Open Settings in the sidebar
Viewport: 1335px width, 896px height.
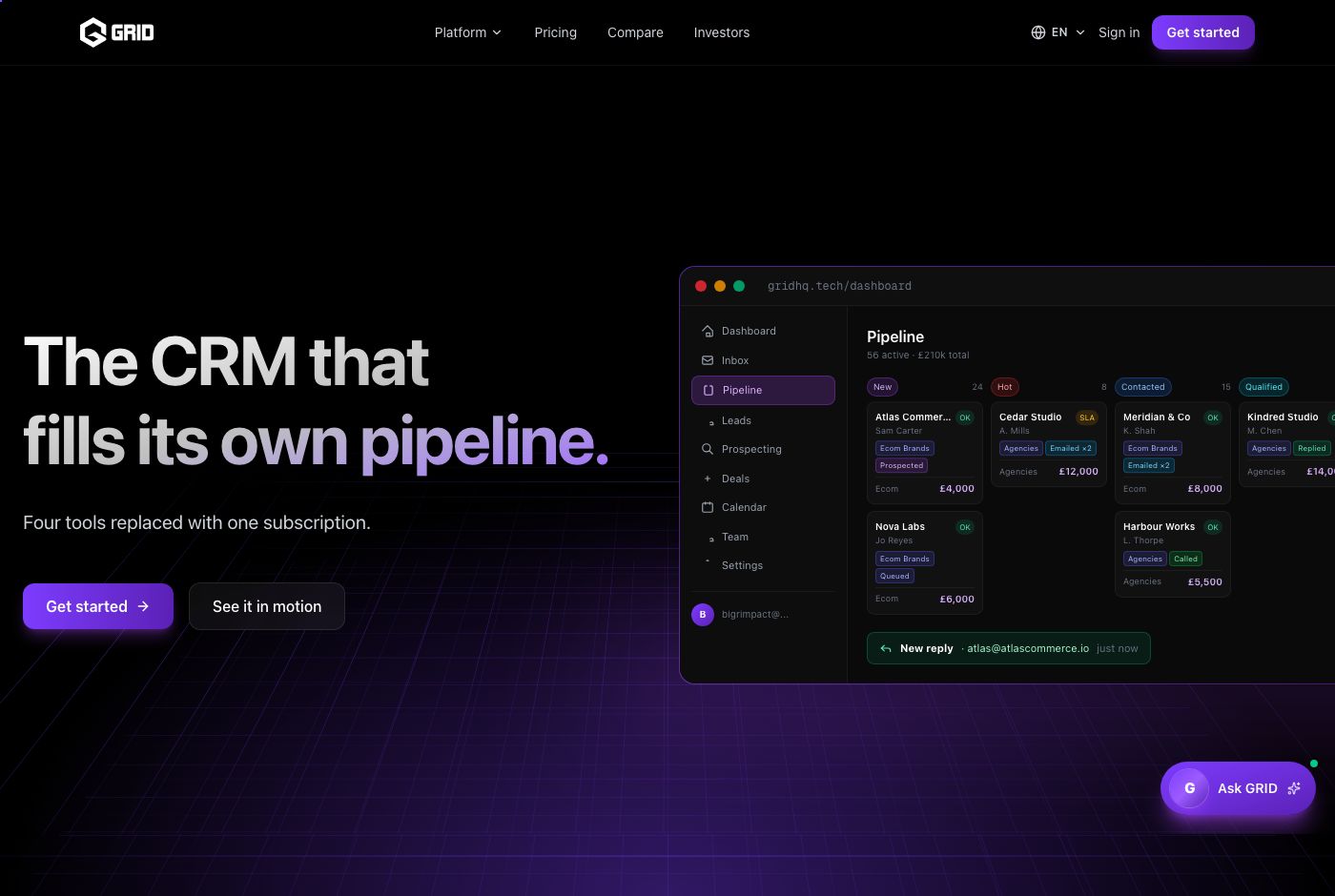[x=763, y=565]
